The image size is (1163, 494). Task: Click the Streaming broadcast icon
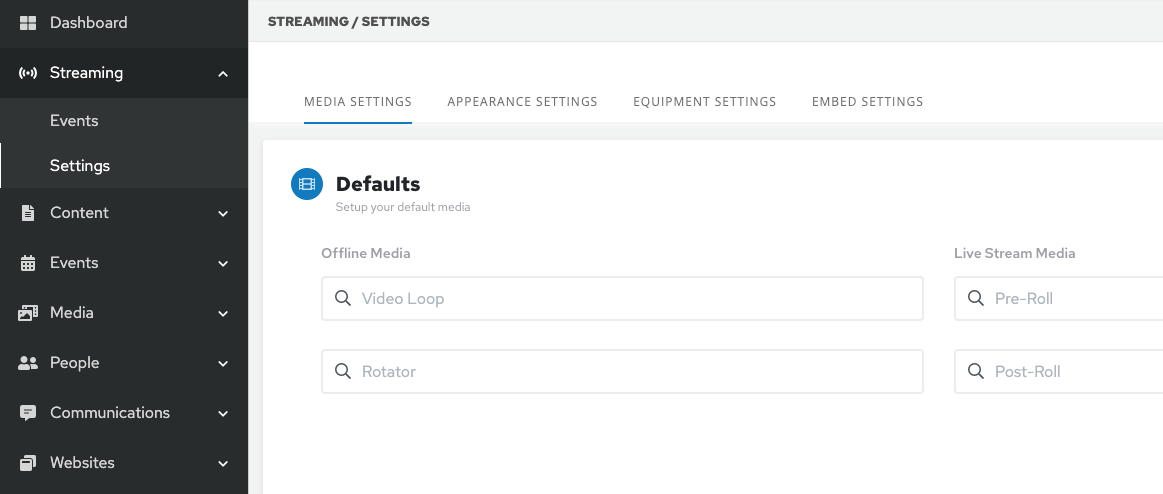point(28,73)
